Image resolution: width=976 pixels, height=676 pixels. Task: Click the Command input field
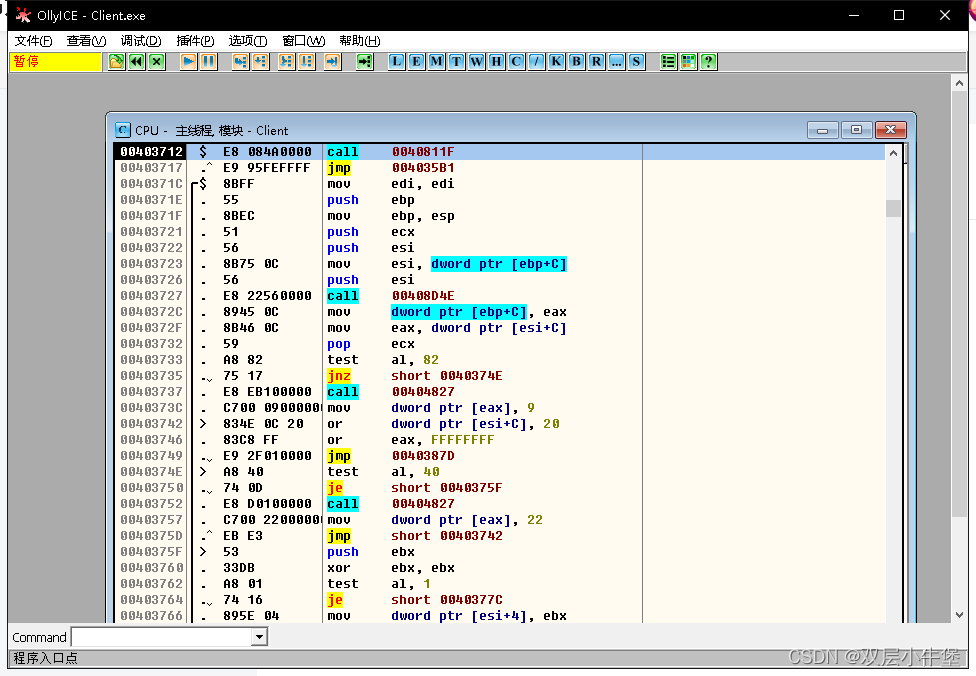pos(162,637)
